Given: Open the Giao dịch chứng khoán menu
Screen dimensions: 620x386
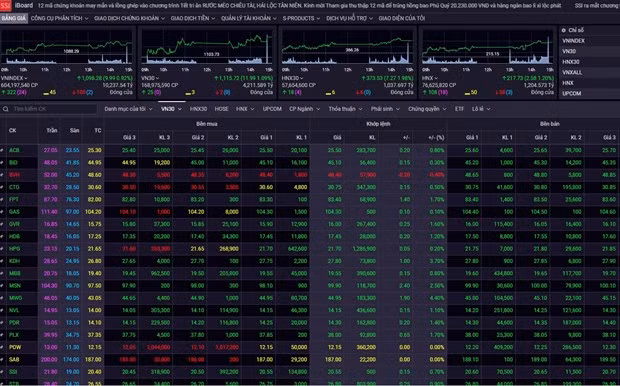Looking at the screenshot, I should coord(129,18).
